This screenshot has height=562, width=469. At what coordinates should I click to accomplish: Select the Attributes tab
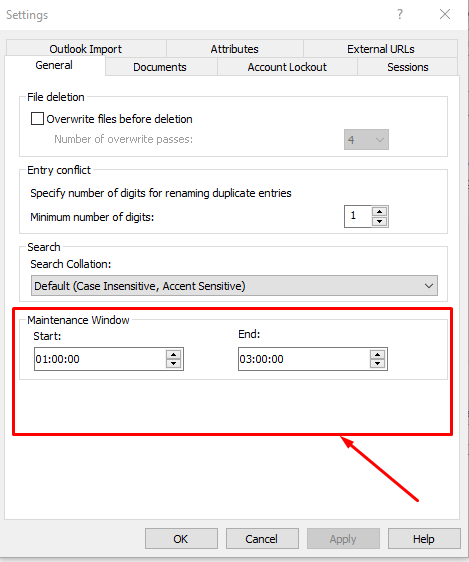(x=235, y=49)
